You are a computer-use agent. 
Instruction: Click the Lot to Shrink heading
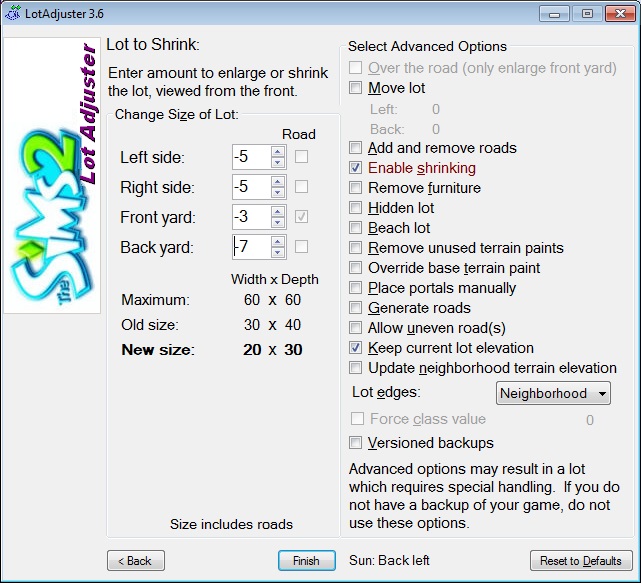(153, 45)
